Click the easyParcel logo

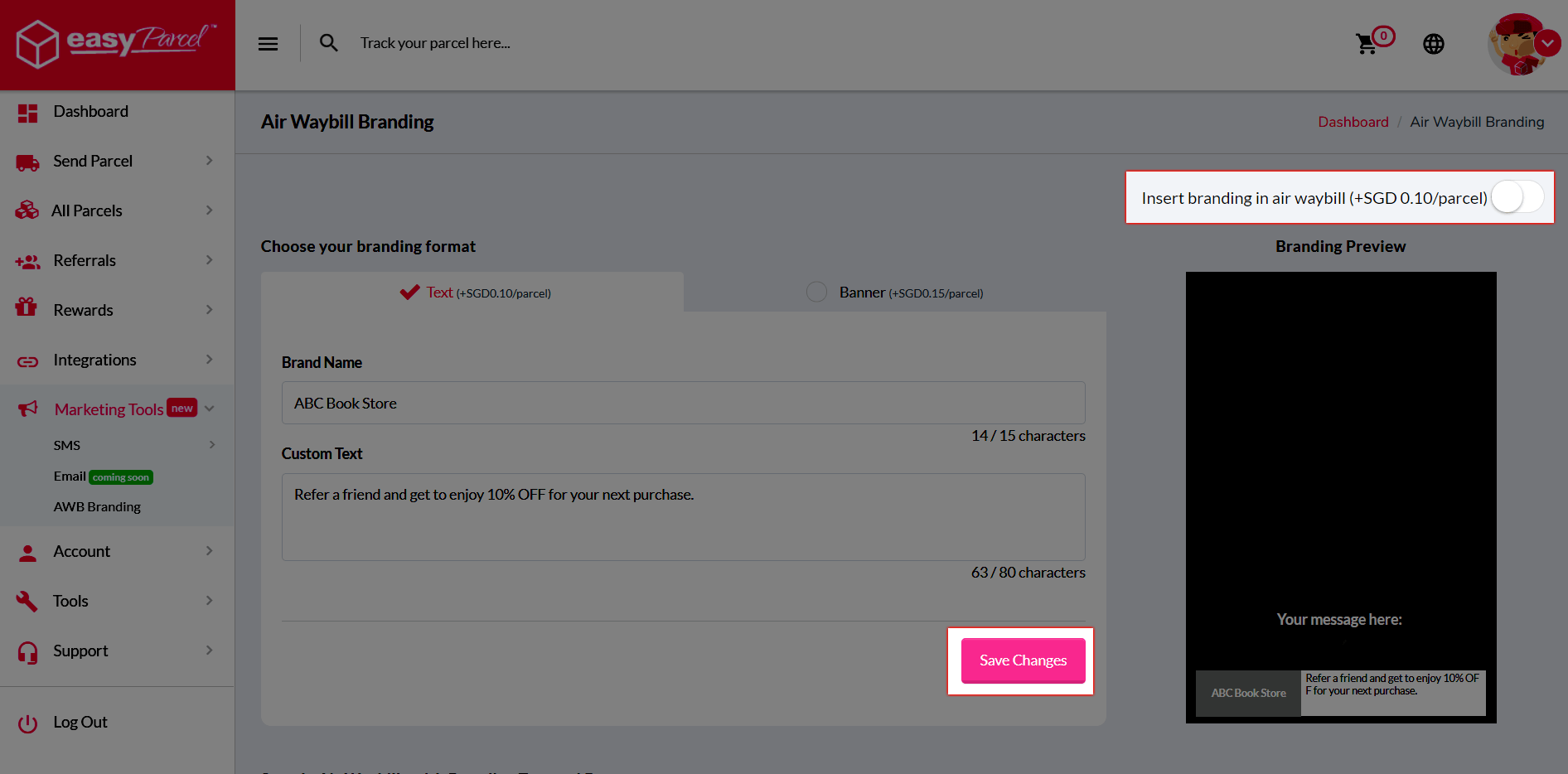click(x=114, y=43)
